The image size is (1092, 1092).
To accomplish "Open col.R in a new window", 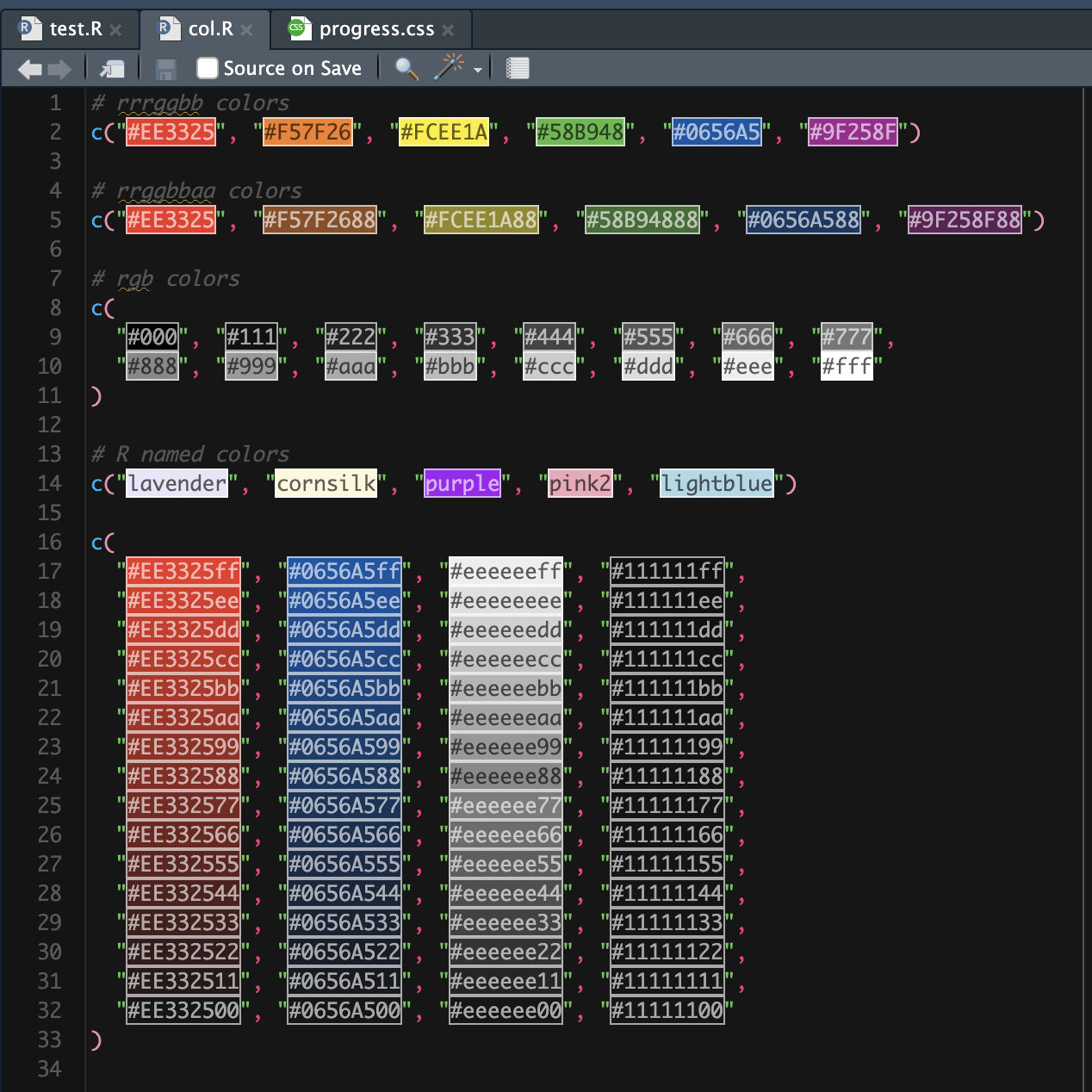I will coord(111,68).
